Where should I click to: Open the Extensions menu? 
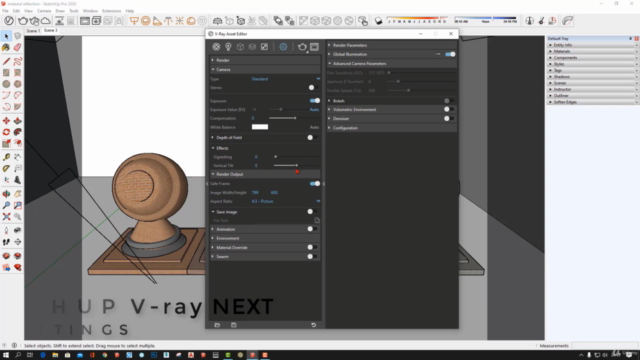(111, 11)
